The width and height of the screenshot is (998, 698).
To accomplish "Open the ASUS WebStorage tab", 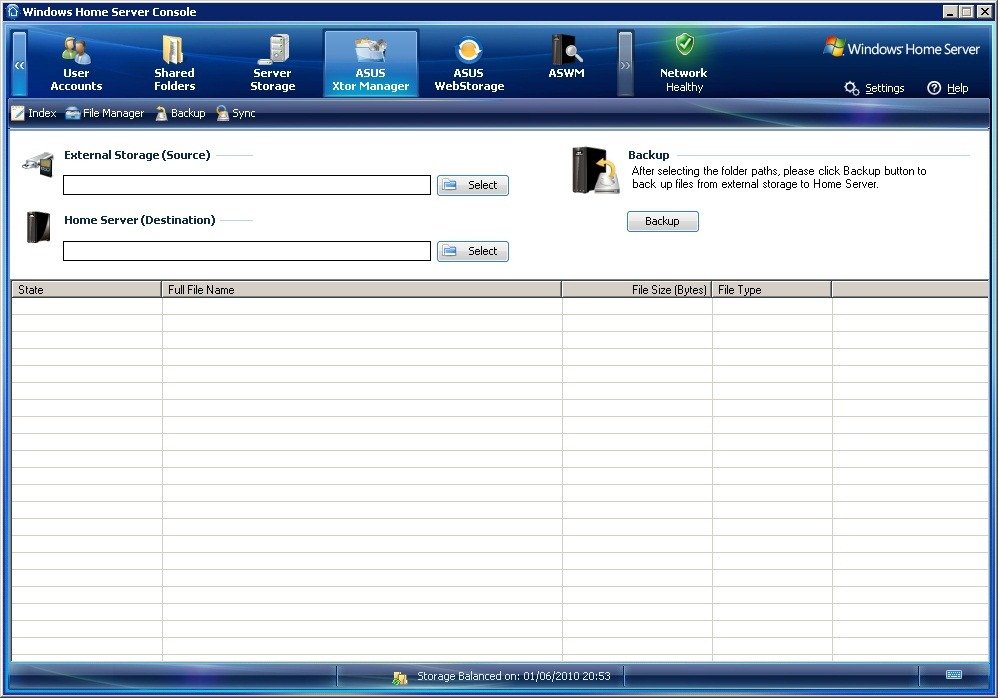I will click(x=469, y=64).
